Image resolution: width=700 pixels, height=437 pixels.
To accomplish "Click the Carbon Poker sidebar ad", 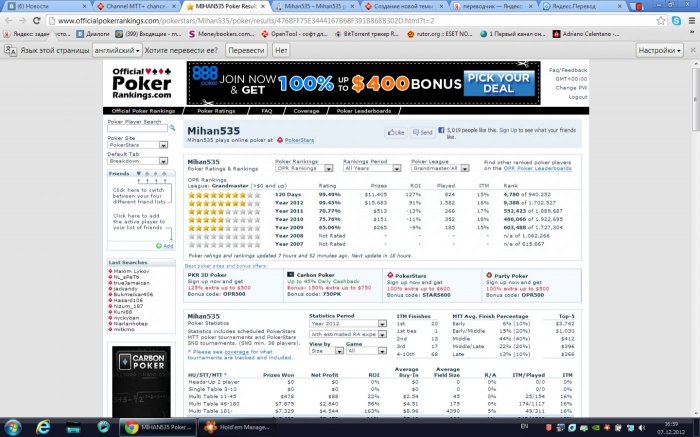I will pos(141,381).
